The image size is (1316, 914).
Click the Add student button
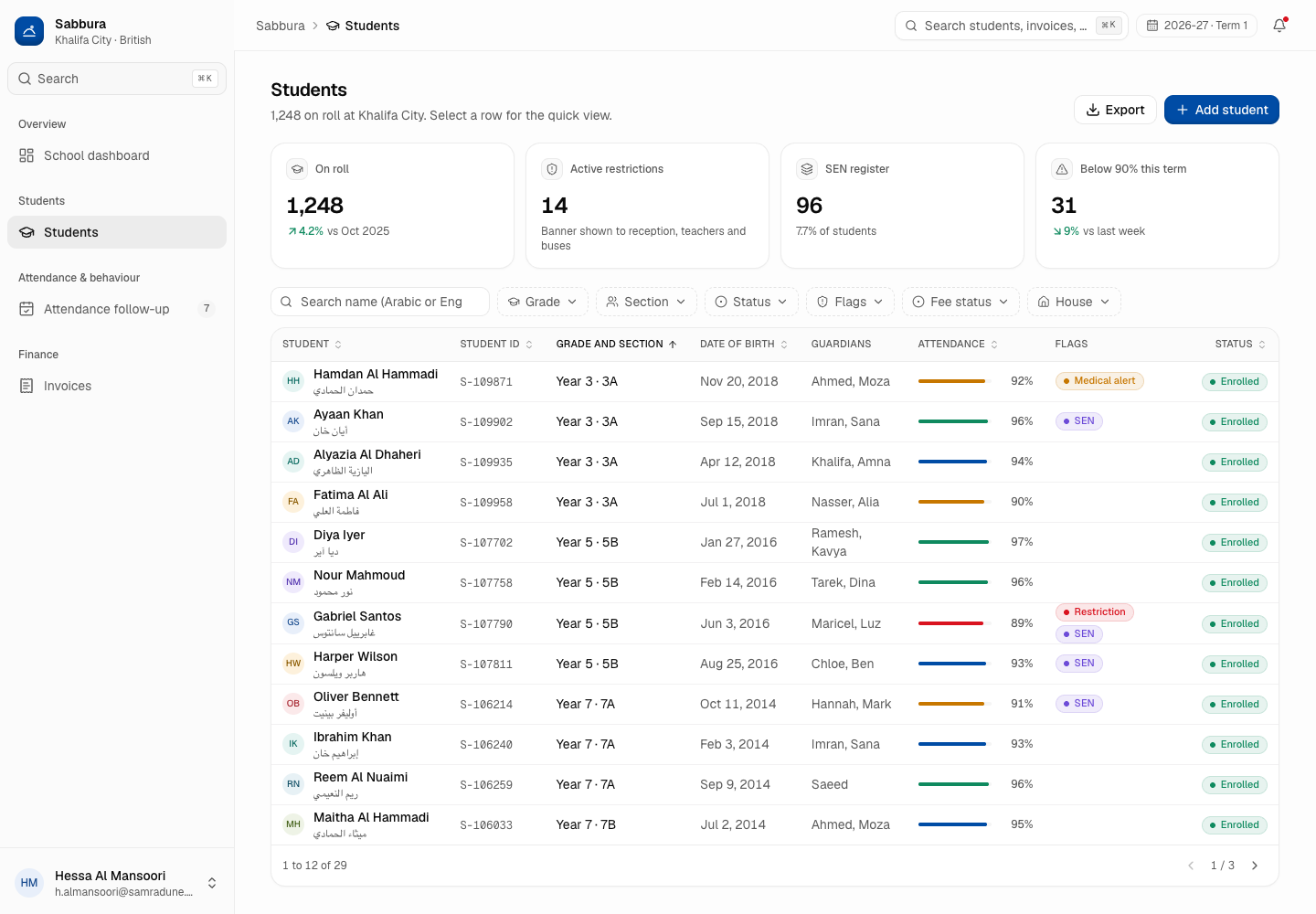pyautogui.click(x=1222, y=110)
